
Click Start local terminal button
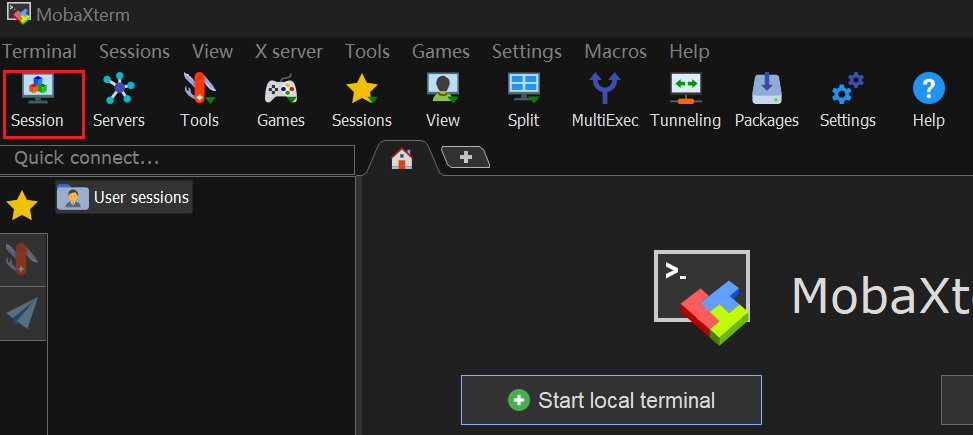pos(611,400)
